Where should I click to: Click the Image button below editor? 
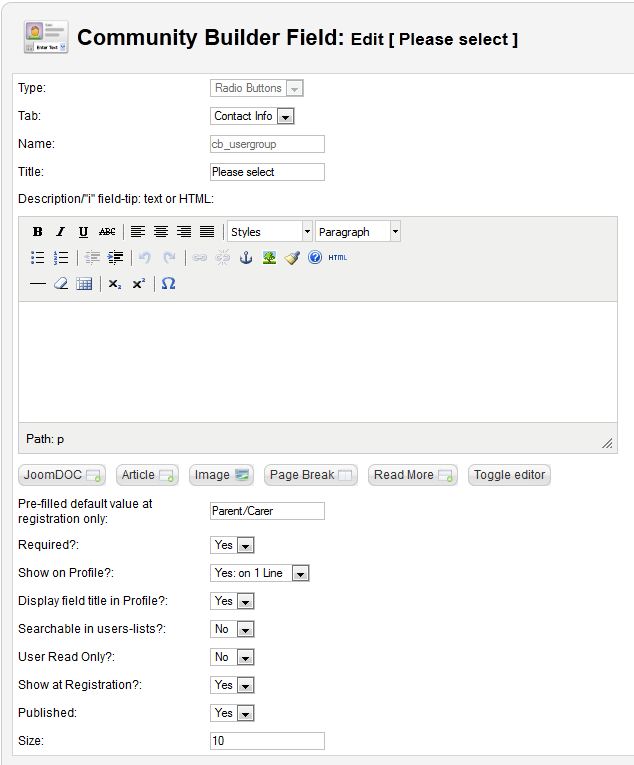221,475
